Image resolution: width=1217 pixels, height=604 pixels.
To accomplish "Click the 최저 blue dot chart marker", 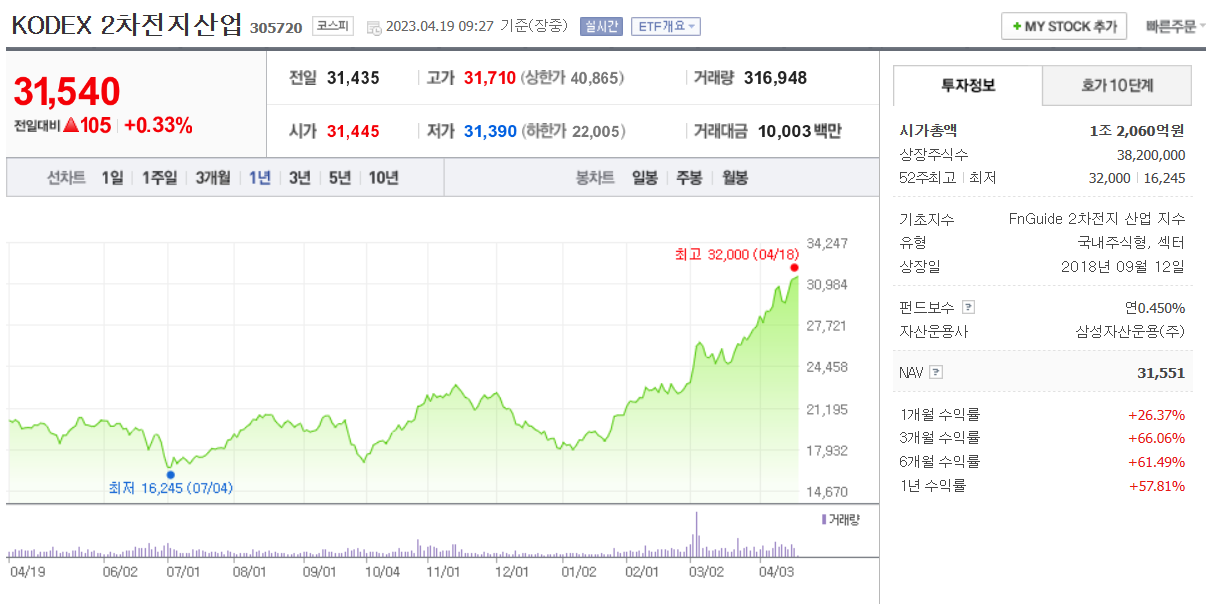I will 170,474.
